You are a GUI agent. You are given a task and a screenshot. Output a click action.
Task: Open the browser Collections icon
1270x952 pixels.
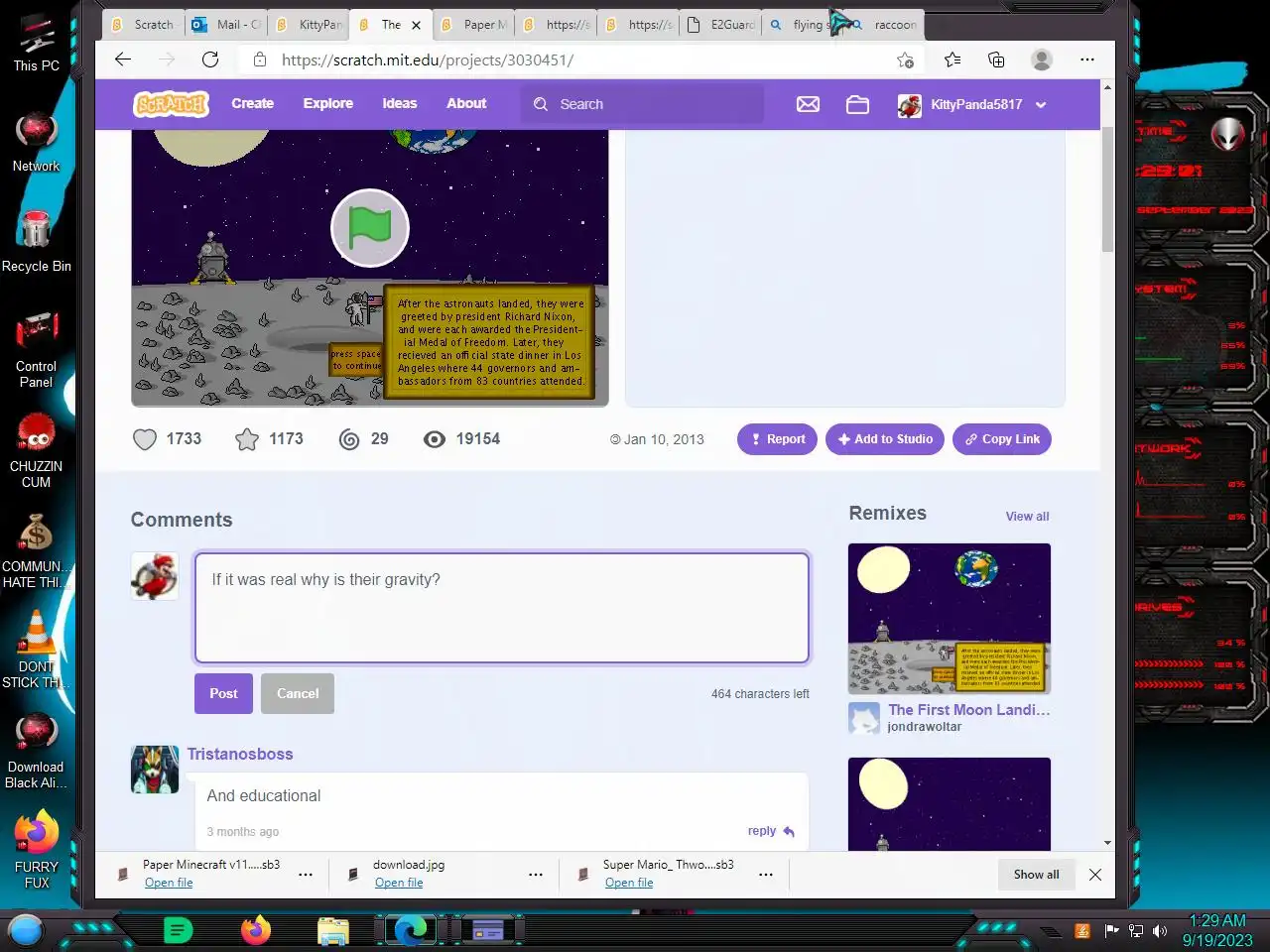point(996,59)
